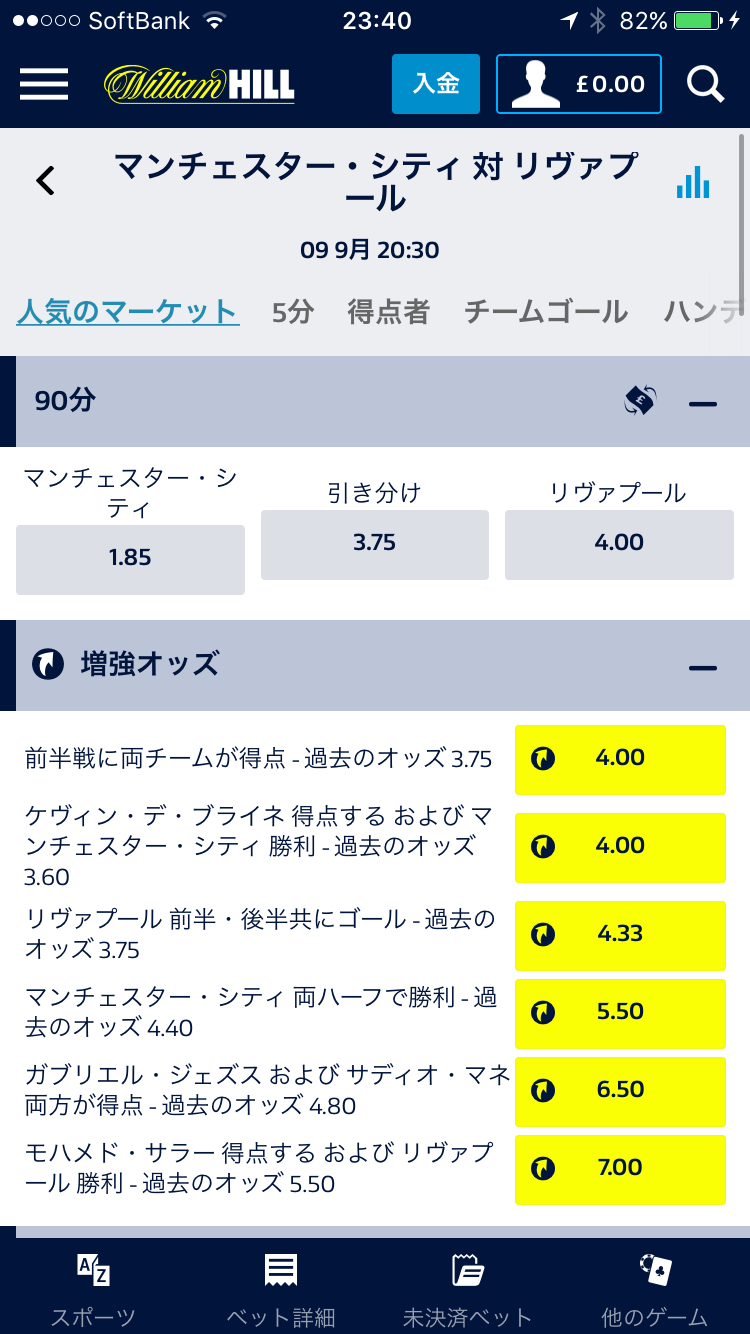Select マンチェスター・シティ odds 1.85
The image size is (750, 1334).
130,559
